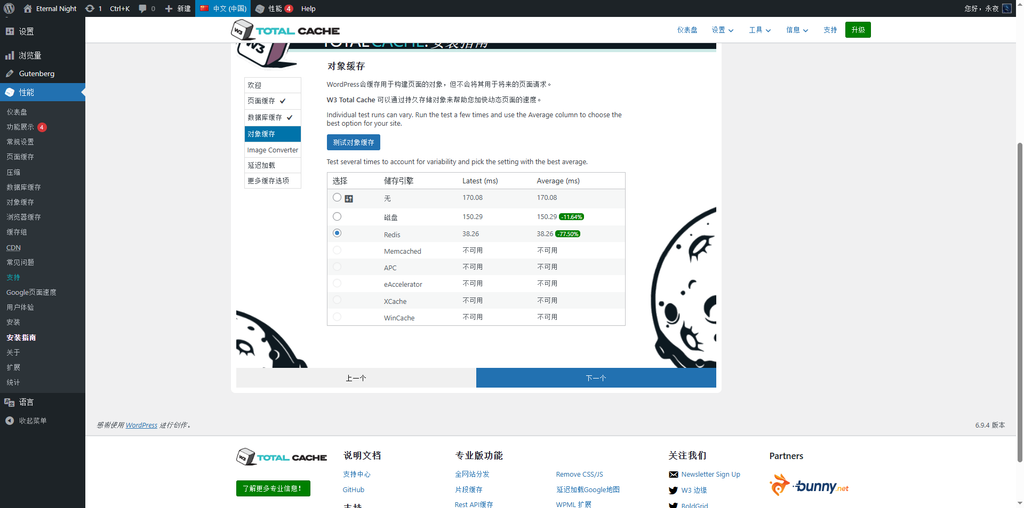
Task: Go to 对象缓存 step of setup guide
Action: point(273,134)
